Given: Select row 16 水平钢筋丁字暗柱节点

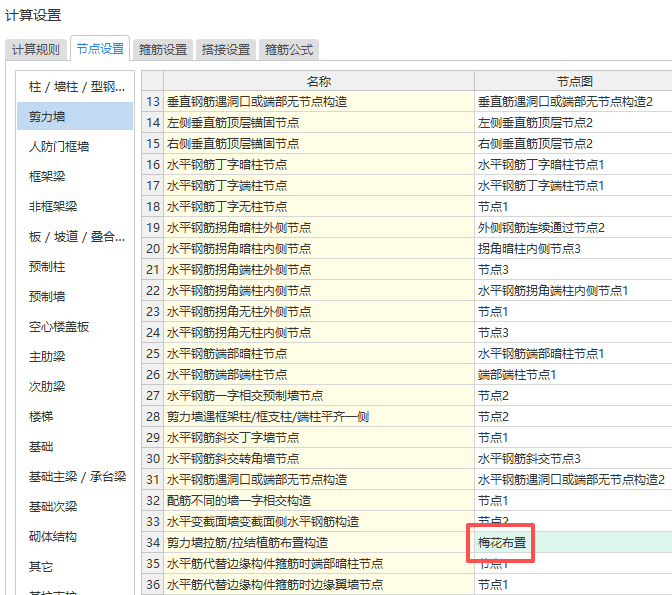Looking at the screenshot, I should [319, 165].
